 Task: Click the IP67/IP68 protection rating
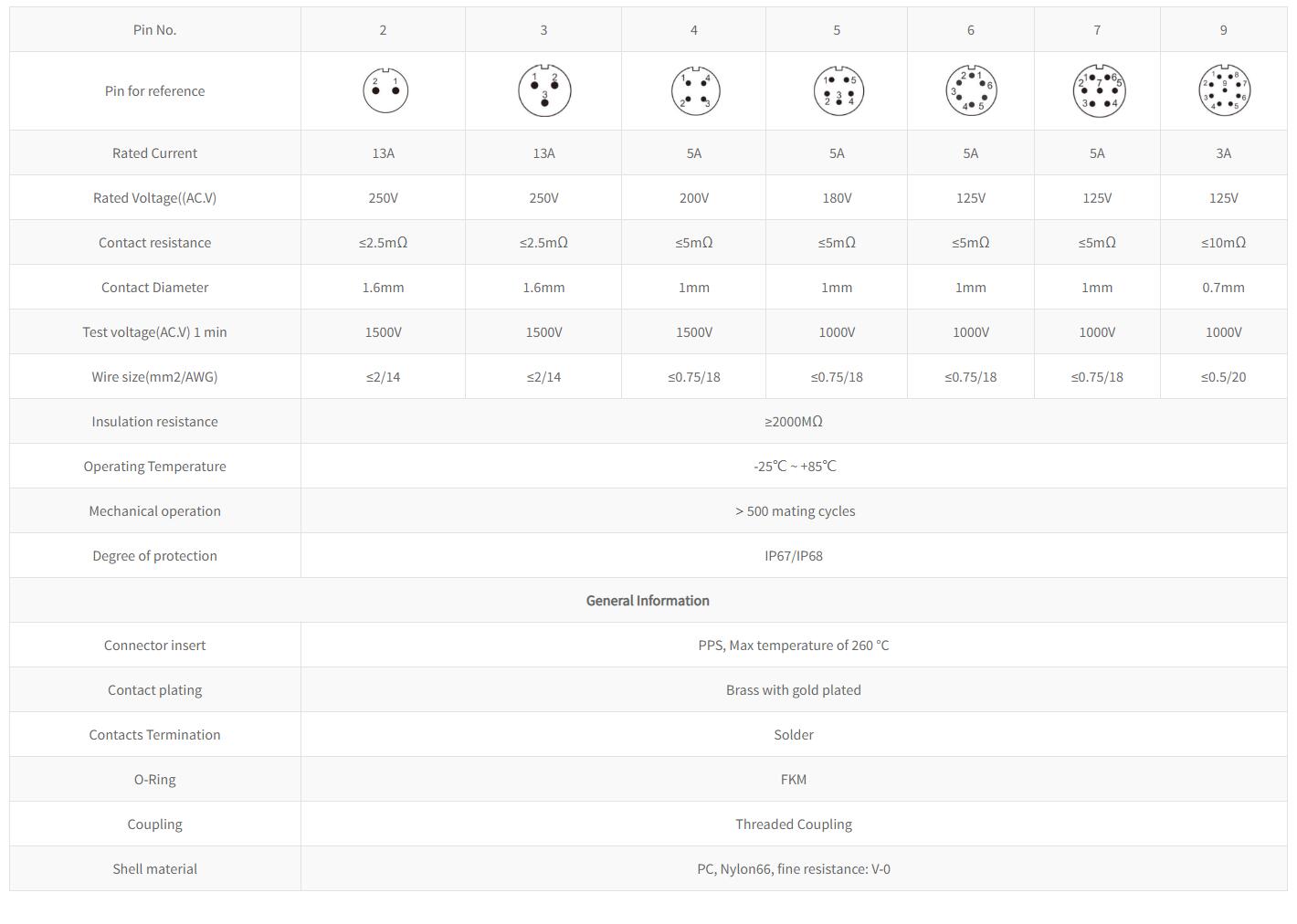pos(793,555)
